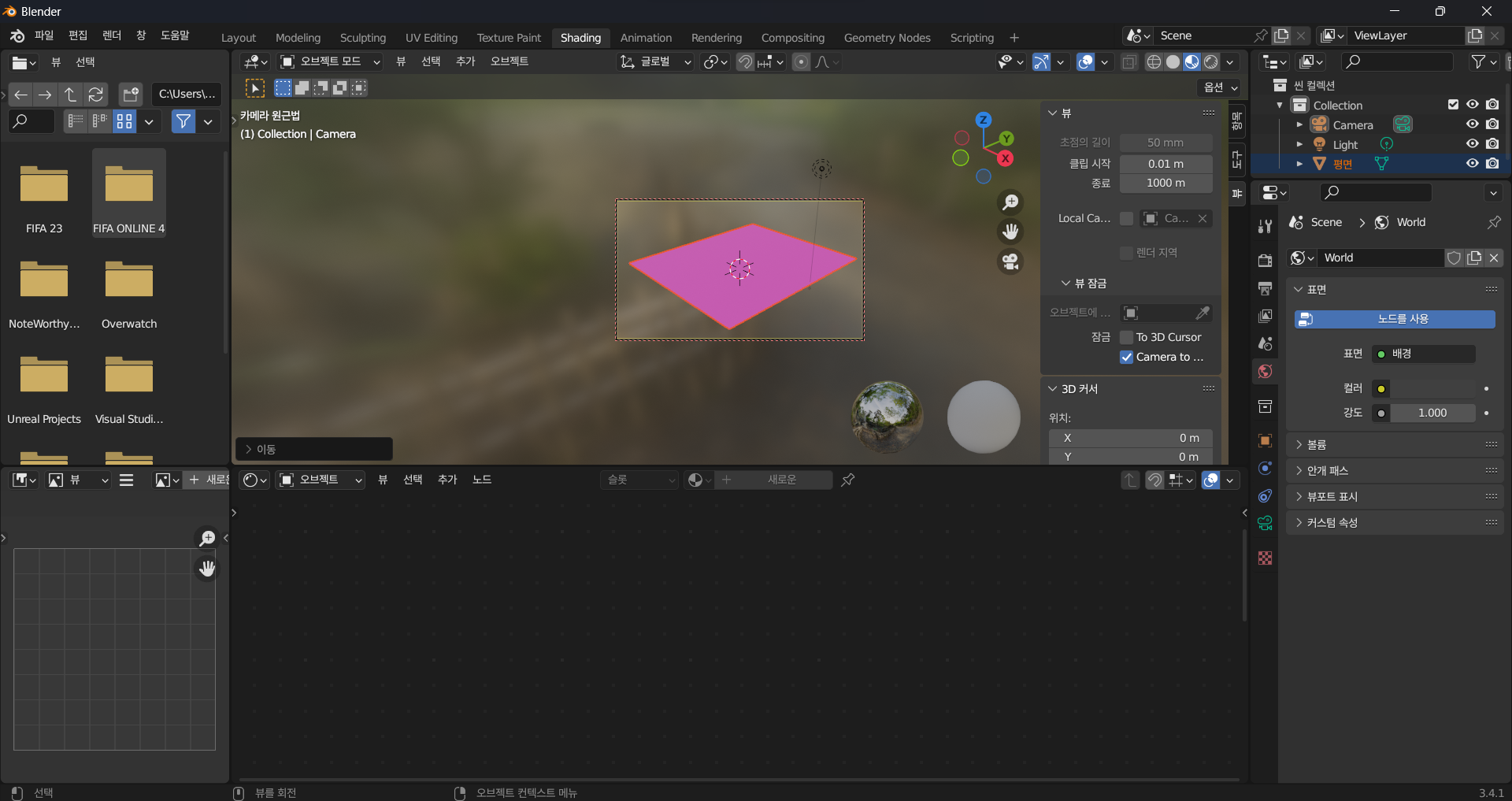Disable Camera render icon in outliner
1512x801 pixels.
[x=1492, y=124]
